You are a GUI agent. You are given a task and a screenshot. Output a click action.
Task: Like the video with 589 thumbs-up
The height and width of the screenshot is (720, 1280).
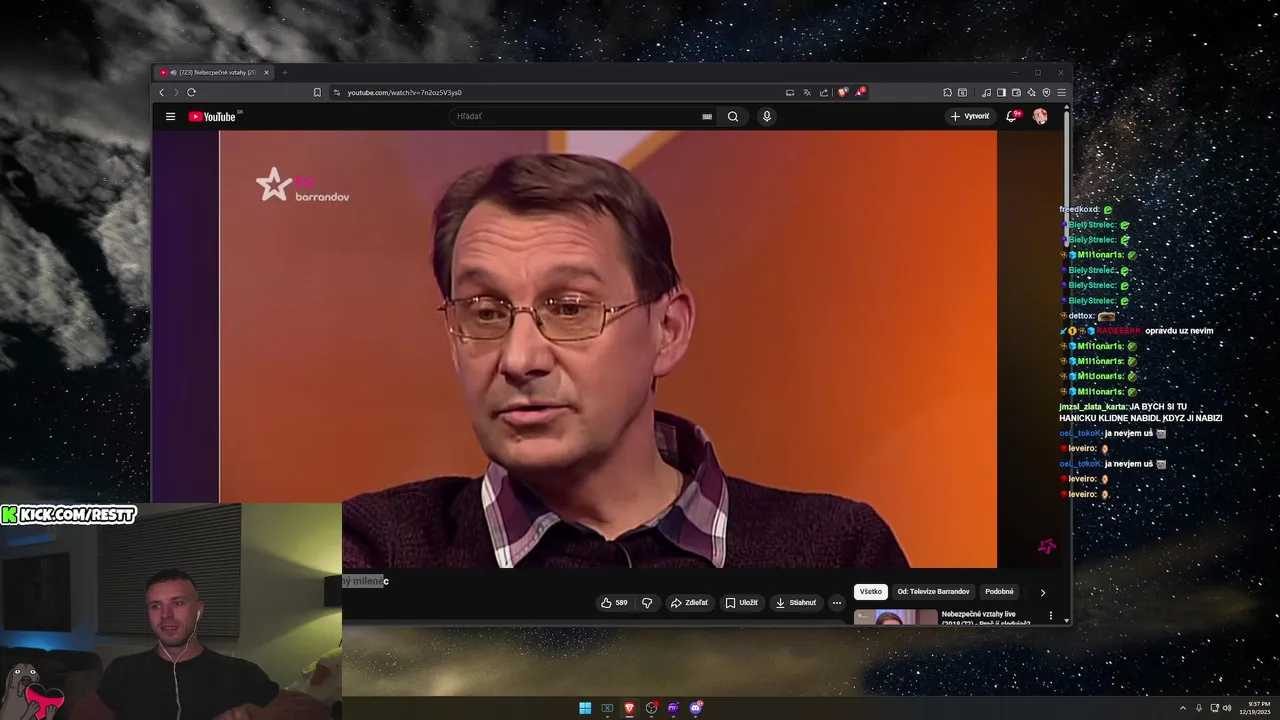coord(614,603)
